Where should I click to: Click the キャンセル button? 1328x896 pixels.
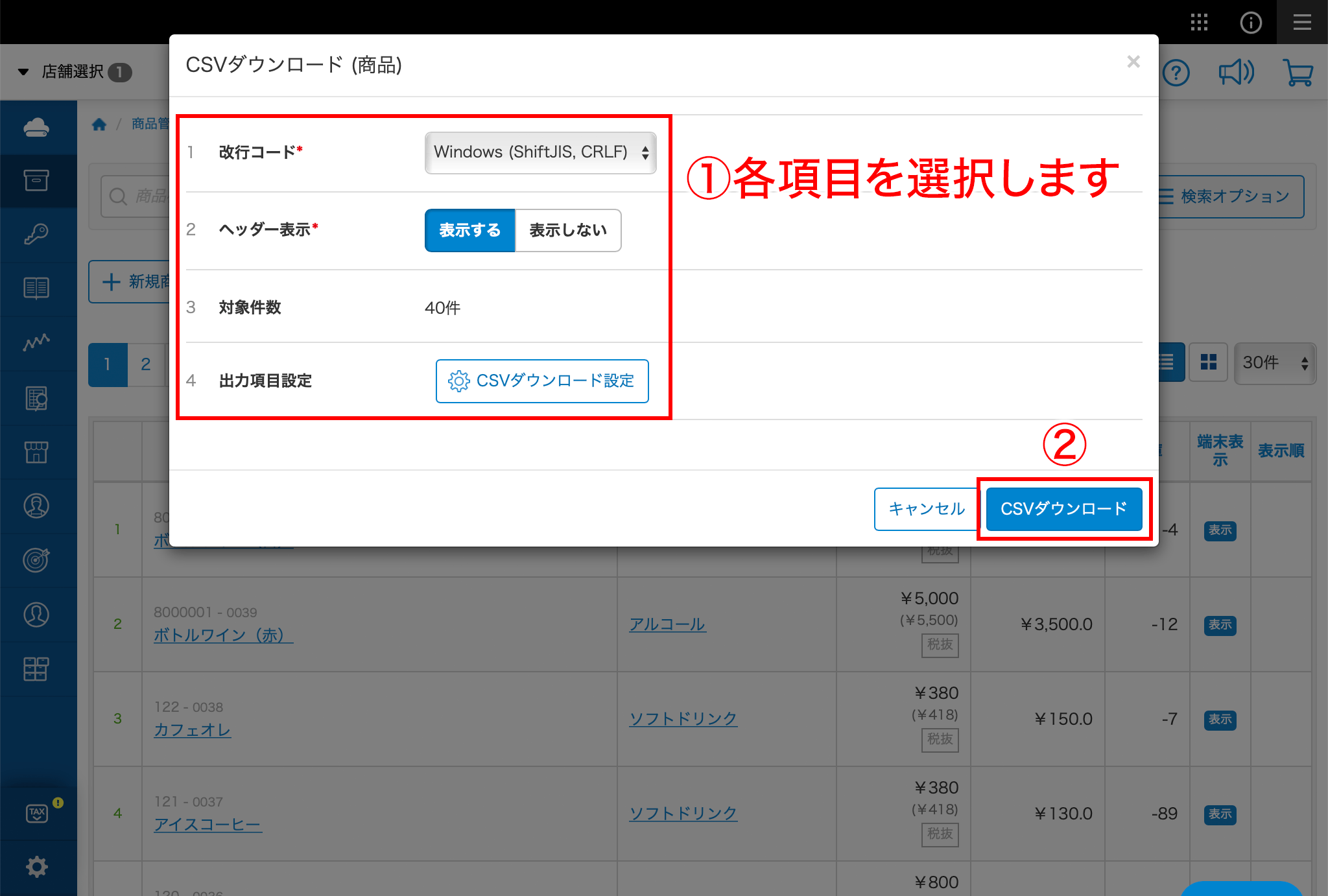click(926, 509)
